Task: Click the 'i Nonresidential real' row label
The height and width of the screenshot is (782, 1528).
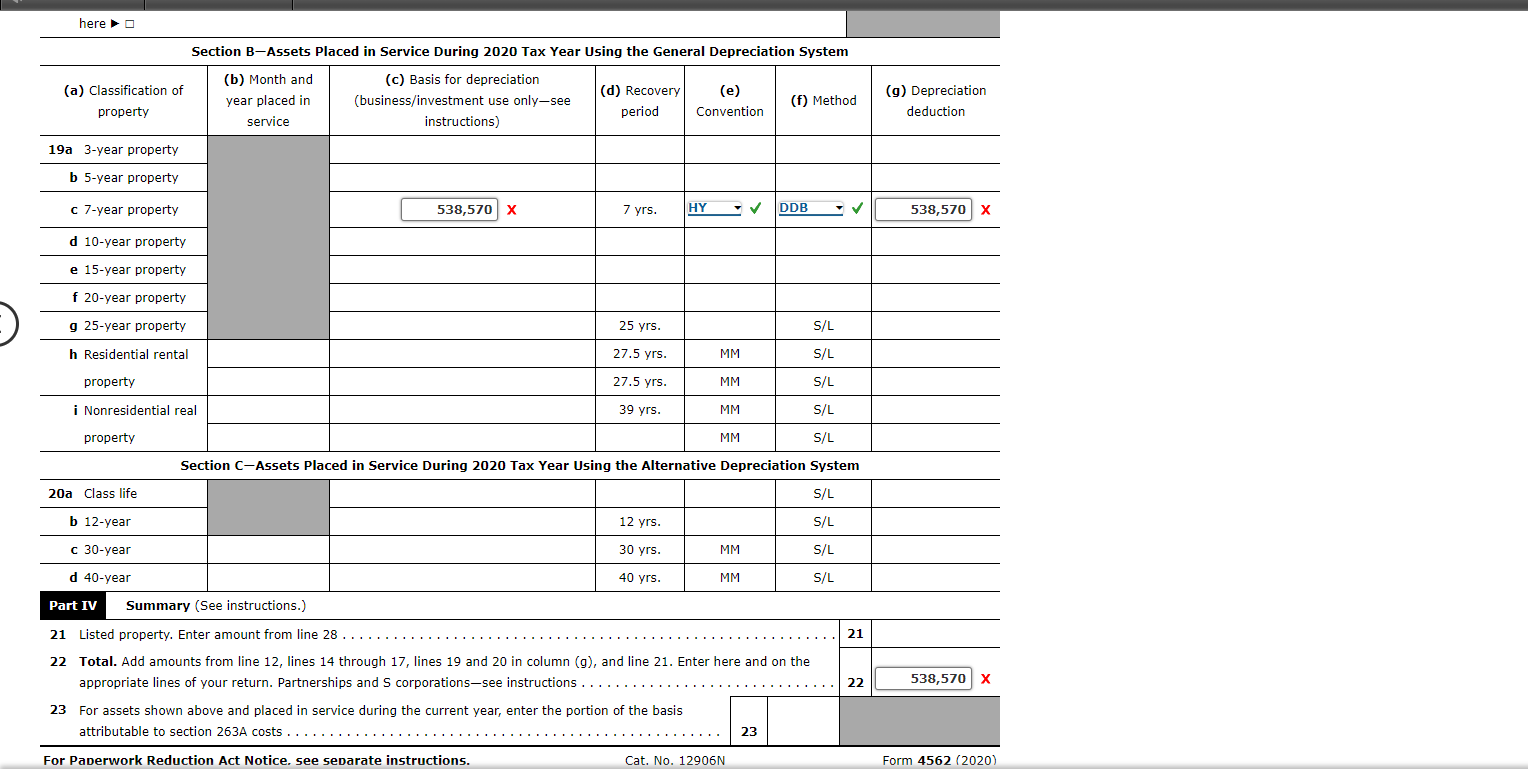Action: tap(133, 411)
